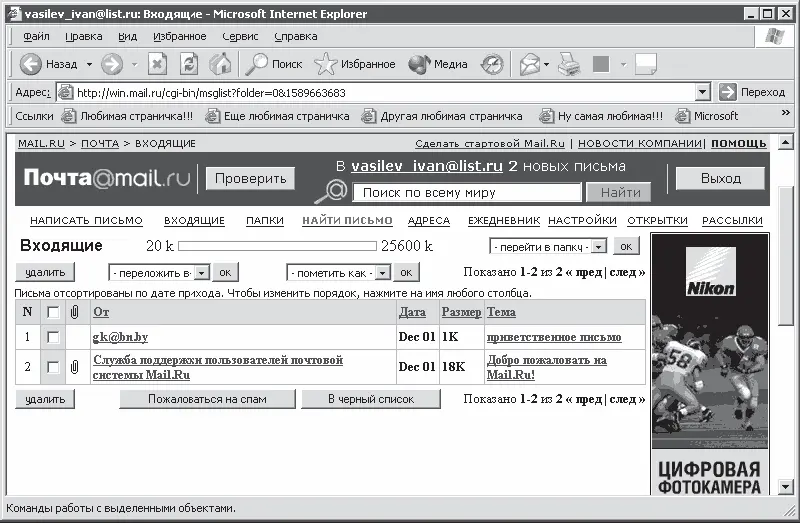Open the Любимая страничка!!! link shortcut
Screen dimensions: 800x523
[128, 116]
